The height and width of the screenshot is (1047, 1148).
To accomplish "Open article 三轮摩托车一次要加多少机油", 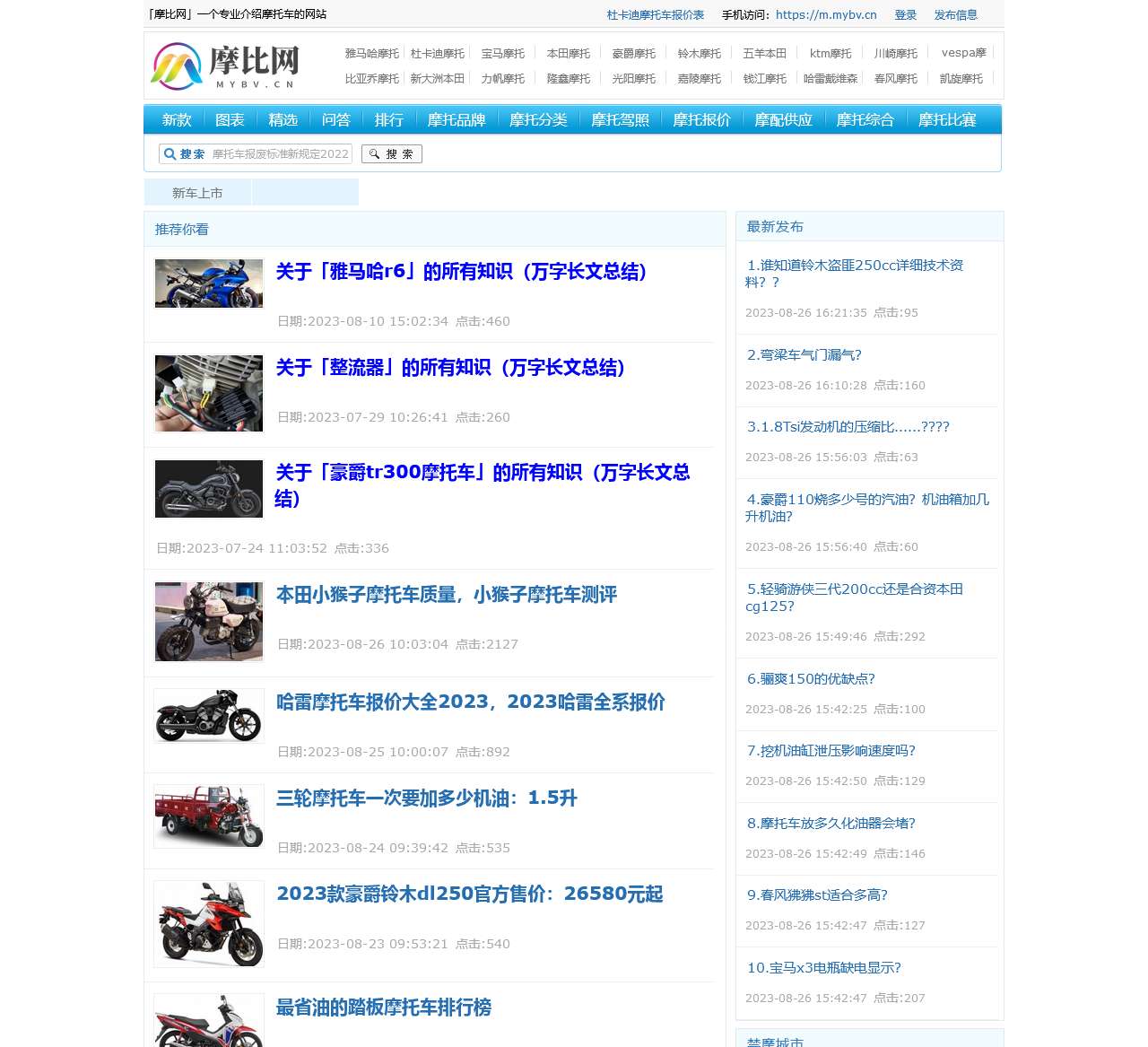I will 427,798.
